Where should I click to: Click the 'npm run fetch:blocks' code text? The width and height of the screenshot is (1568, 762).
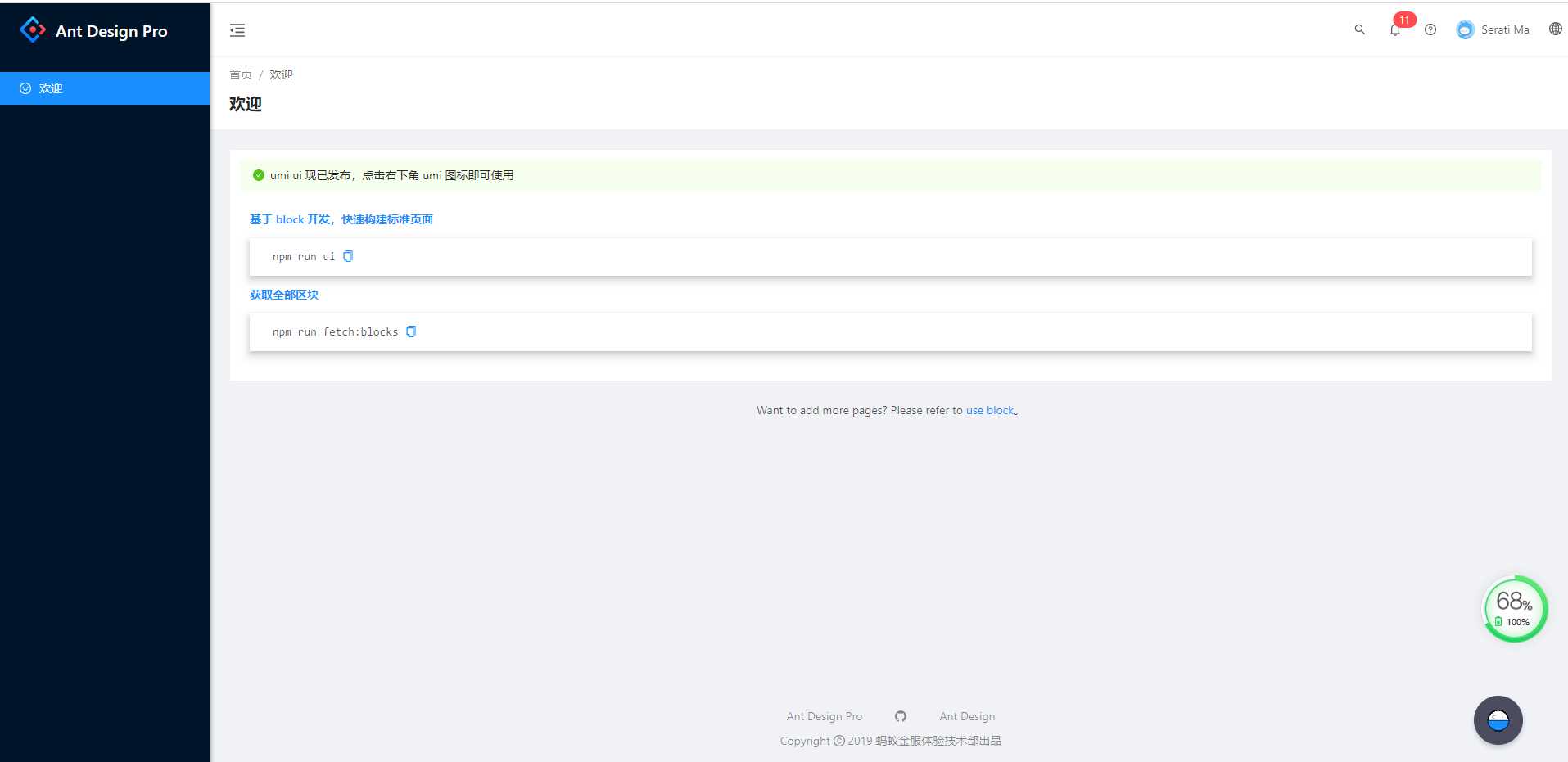click(x=336, y=332)
